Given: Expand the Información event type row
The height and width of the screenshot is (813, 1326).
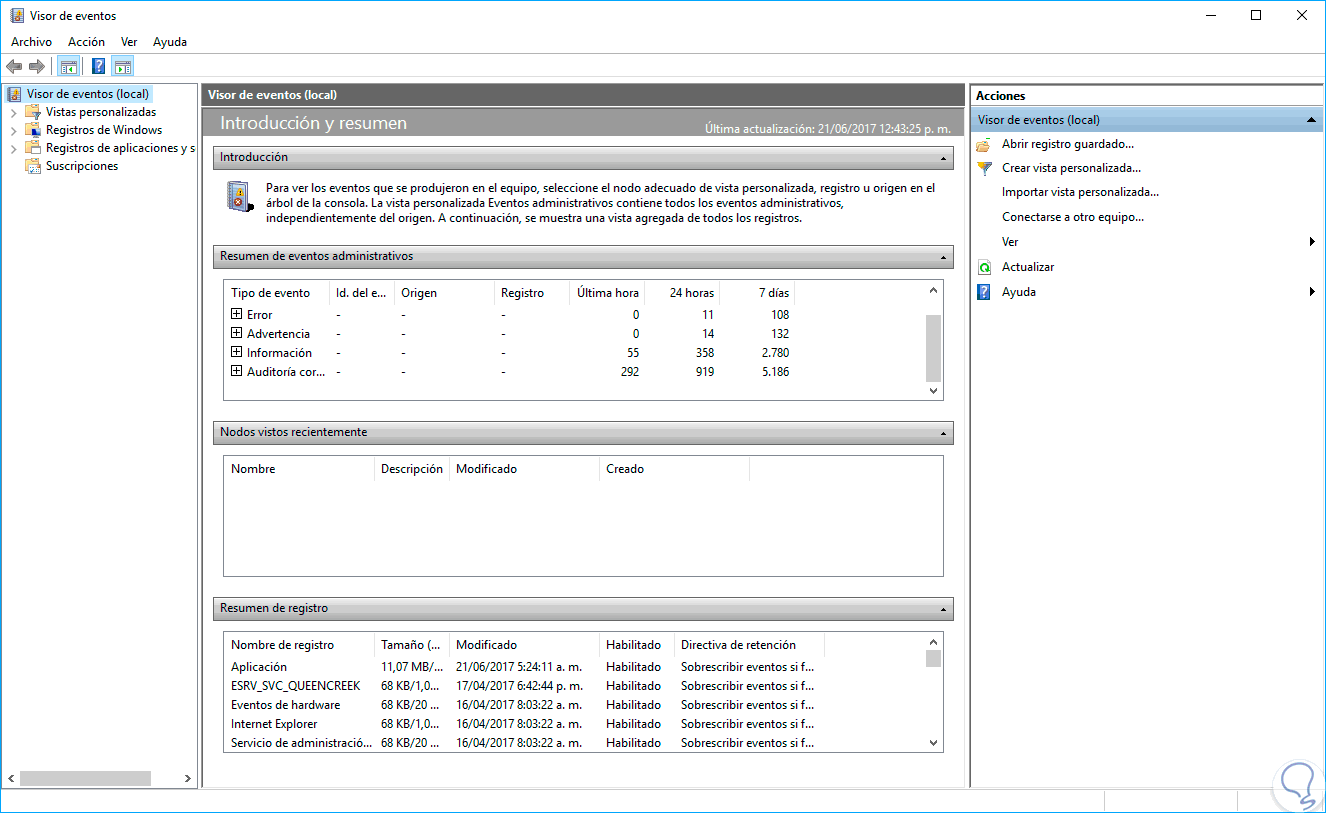Looking at the screenshot, I should 237,352.
